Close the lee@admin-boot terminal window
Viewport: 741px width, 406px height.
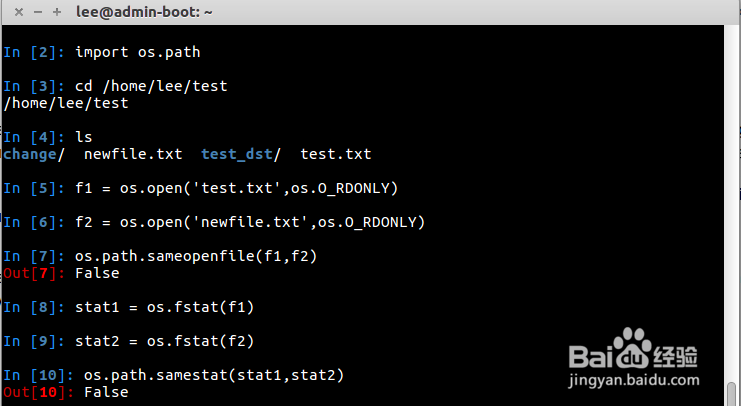[x=13, y=12]
